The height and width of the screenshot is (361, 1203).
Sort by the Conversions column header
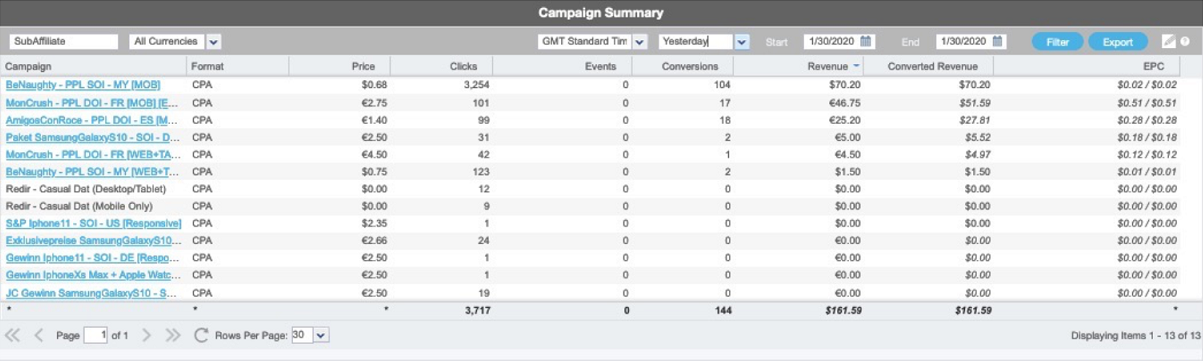coord(690,67)
